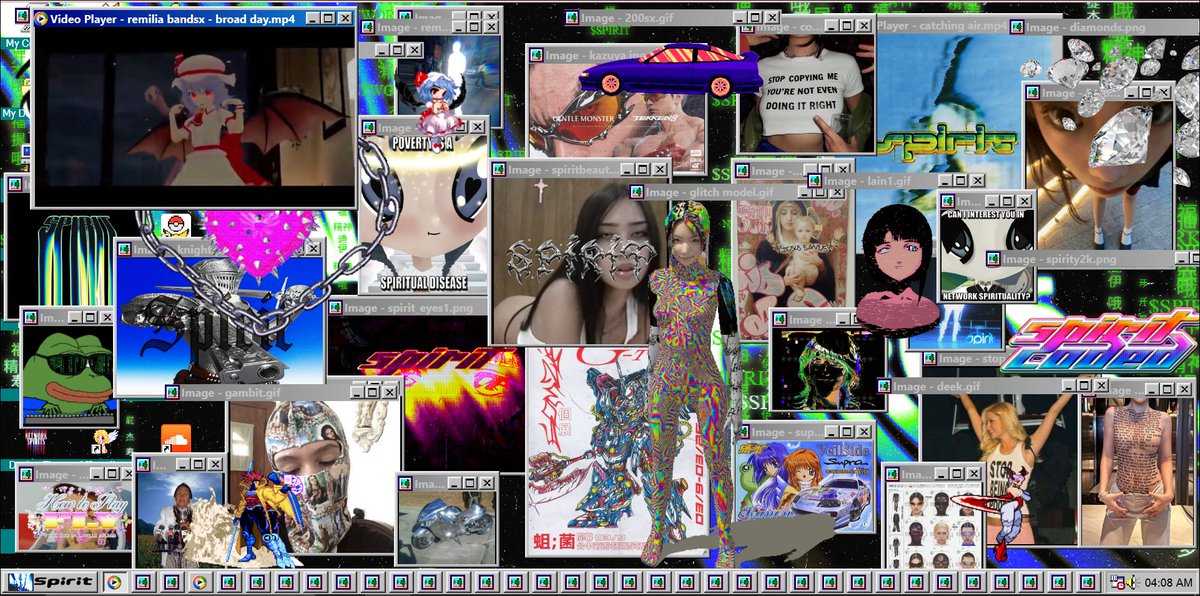Close the Image - gambit.gif window
The image size is (1200, 596).
388,392
